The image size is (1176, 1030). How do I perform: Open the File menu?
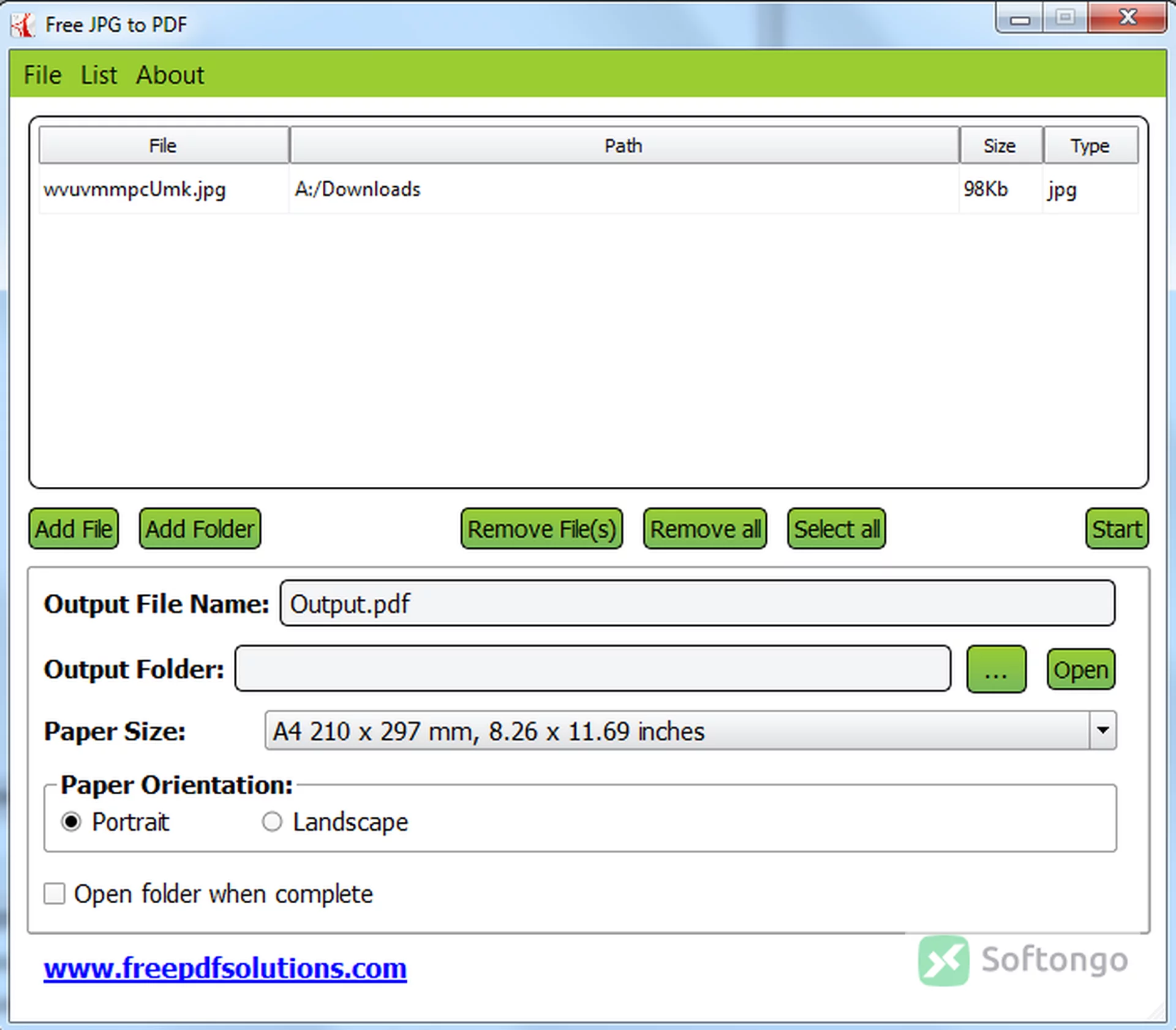coord(42,75)
